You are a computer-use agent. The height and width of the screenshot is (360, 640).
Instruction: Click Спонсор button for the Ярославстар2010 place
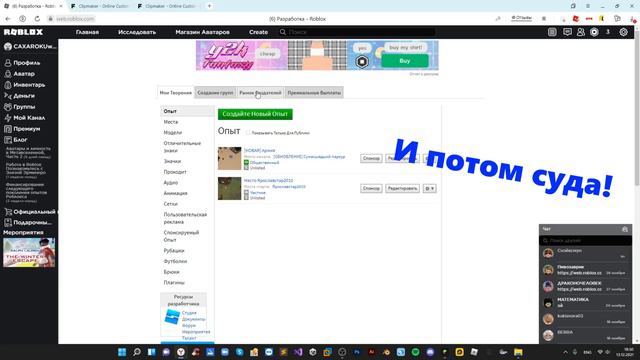371,189
